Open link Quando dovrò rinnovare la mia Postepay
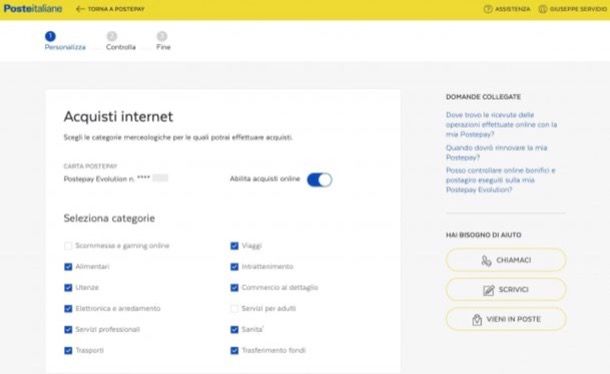Screen dimensions: 610x374 tap(496, 153)
